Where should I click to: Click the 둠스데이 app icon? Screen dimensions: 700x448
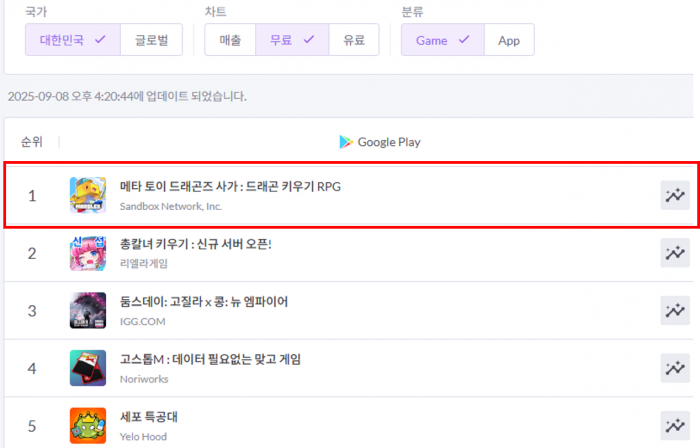(x=88, y=311)
